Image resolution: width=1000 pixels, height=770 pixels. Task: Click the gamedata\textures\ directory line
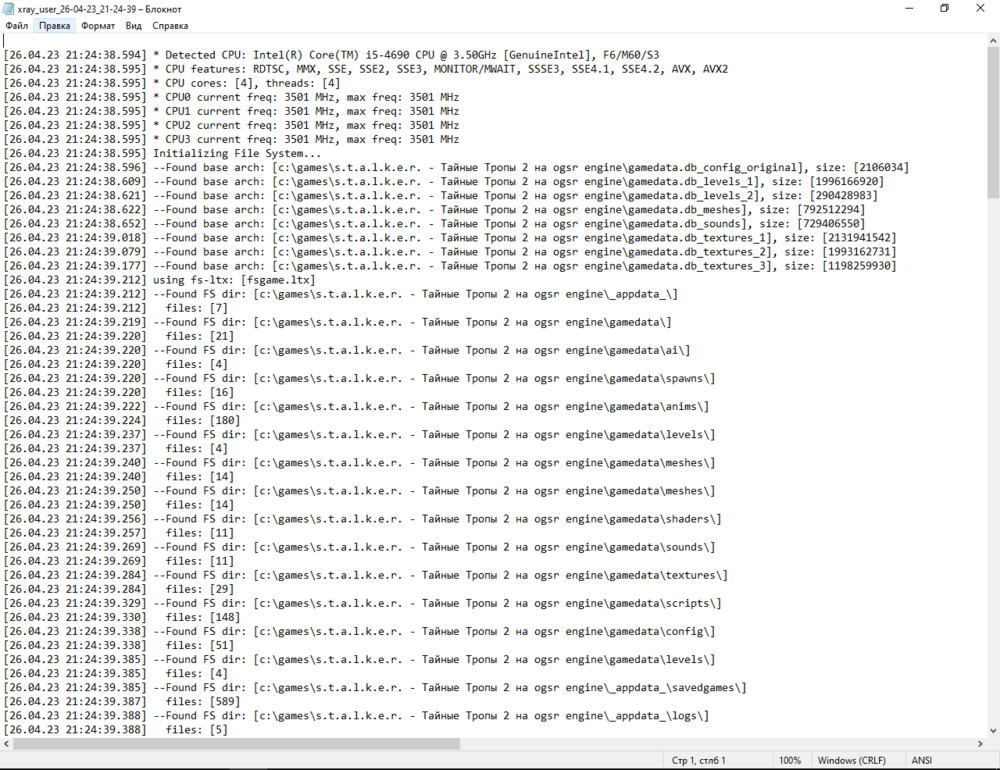click(366, 575)
